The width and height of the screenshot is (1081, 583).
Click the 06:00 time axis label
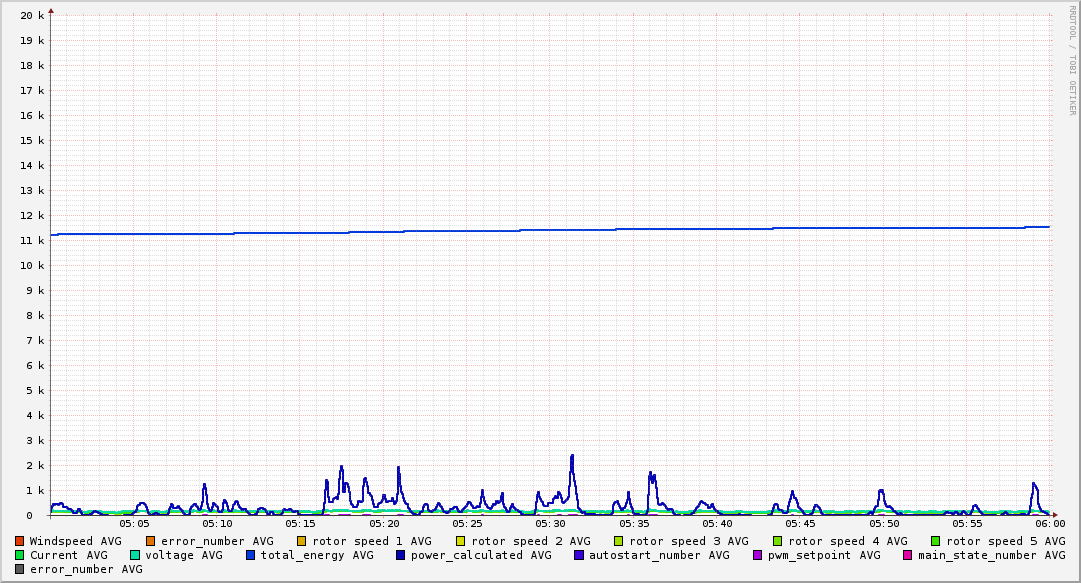(1050, 523)
